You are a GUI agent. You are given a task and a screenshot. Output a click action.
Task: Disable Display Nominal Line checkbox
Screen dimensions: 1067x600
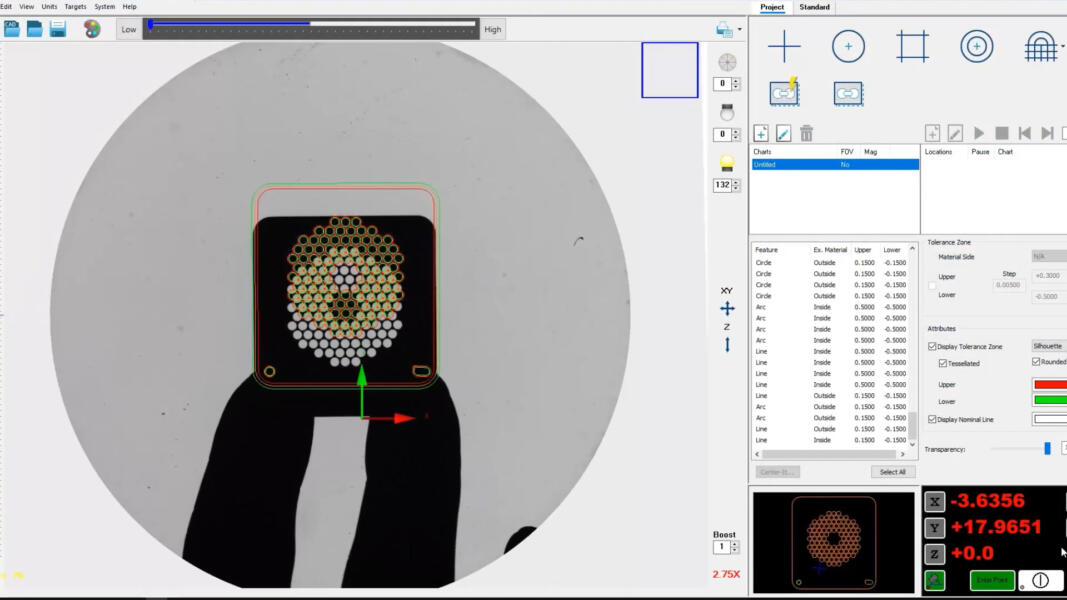(x=933, y=420)
